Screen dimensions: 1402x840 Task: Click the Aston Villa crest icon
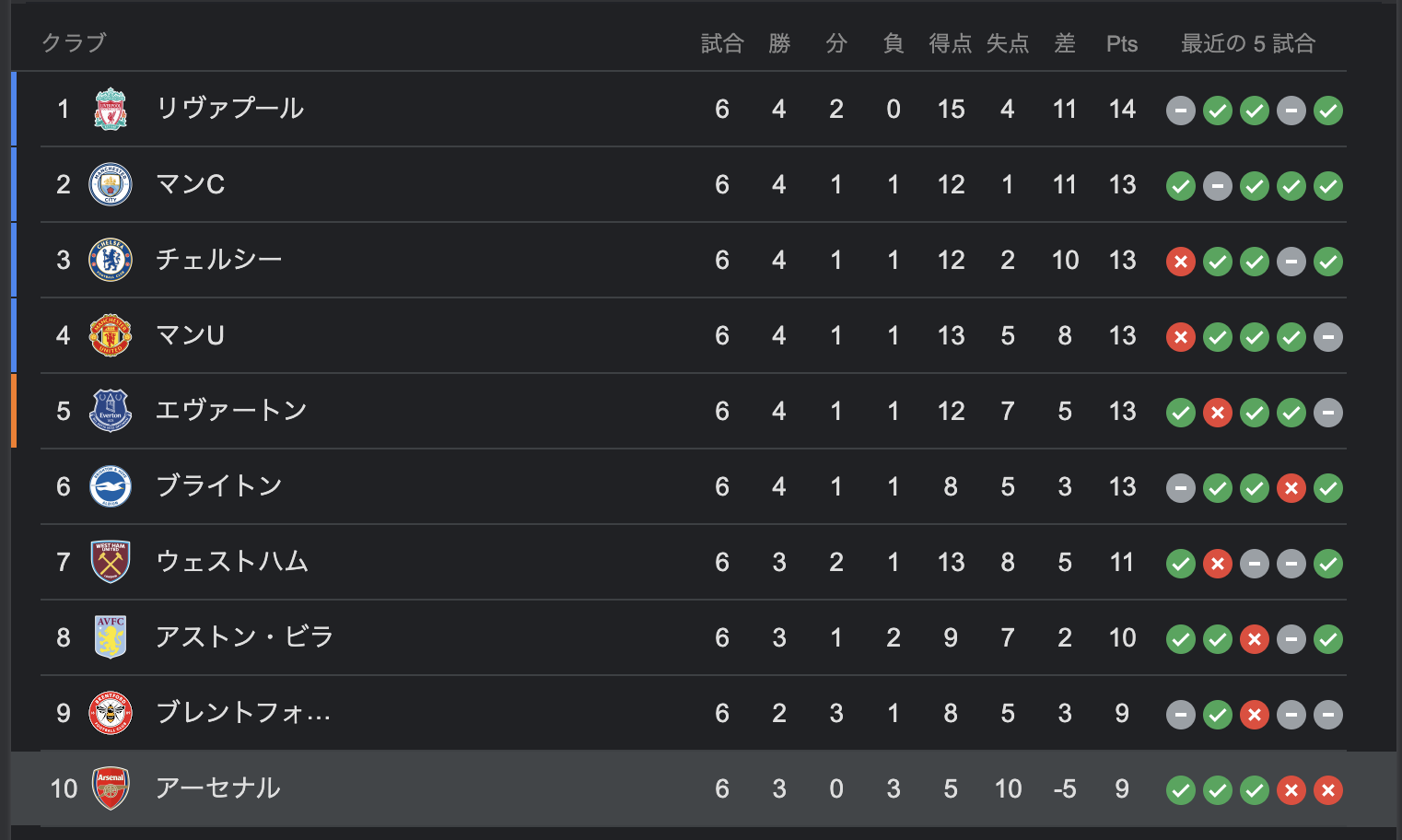(111, 637)
